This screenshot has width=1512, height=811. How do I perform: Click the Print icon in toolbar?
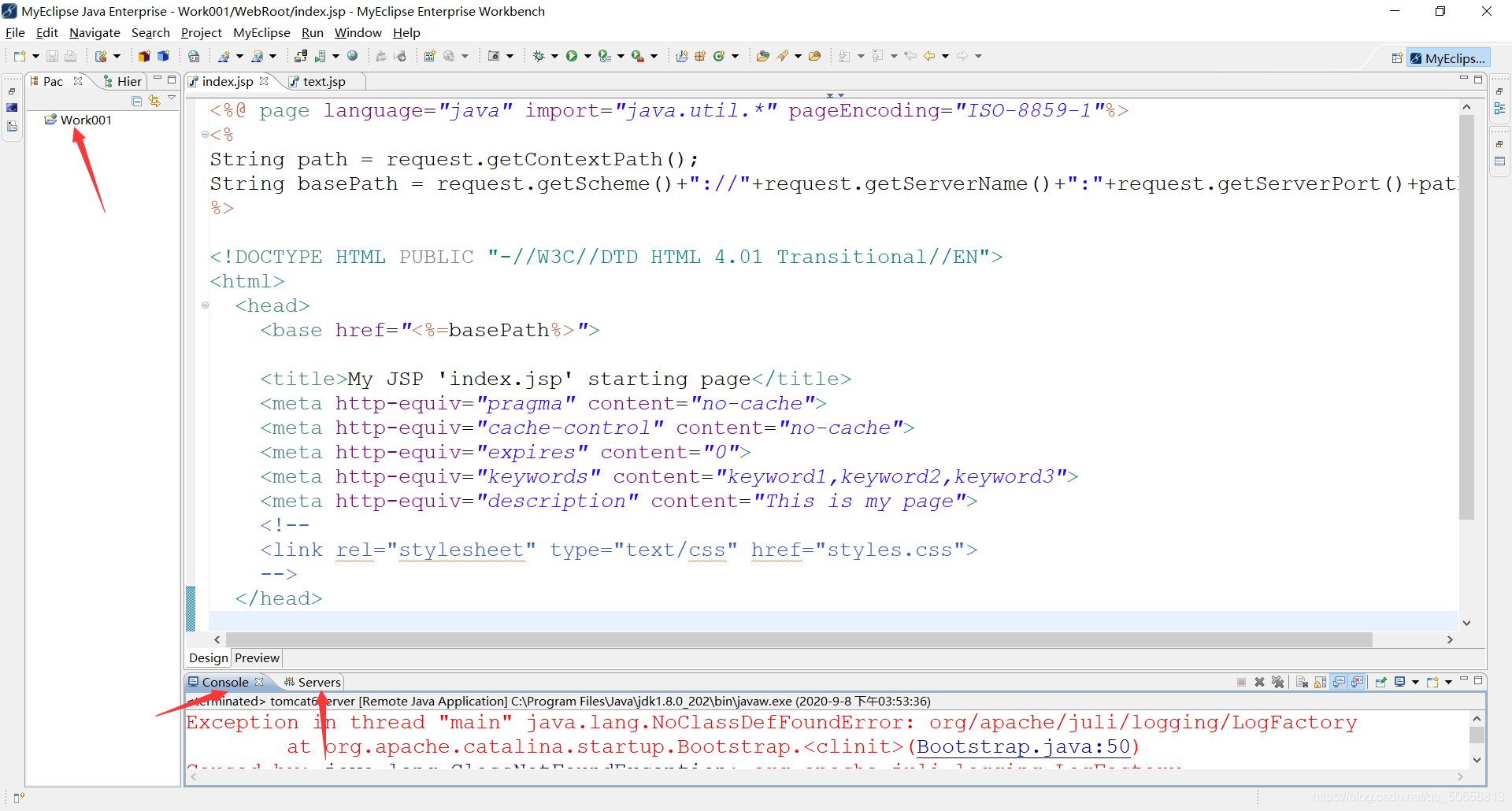click(x=70, y=56)
